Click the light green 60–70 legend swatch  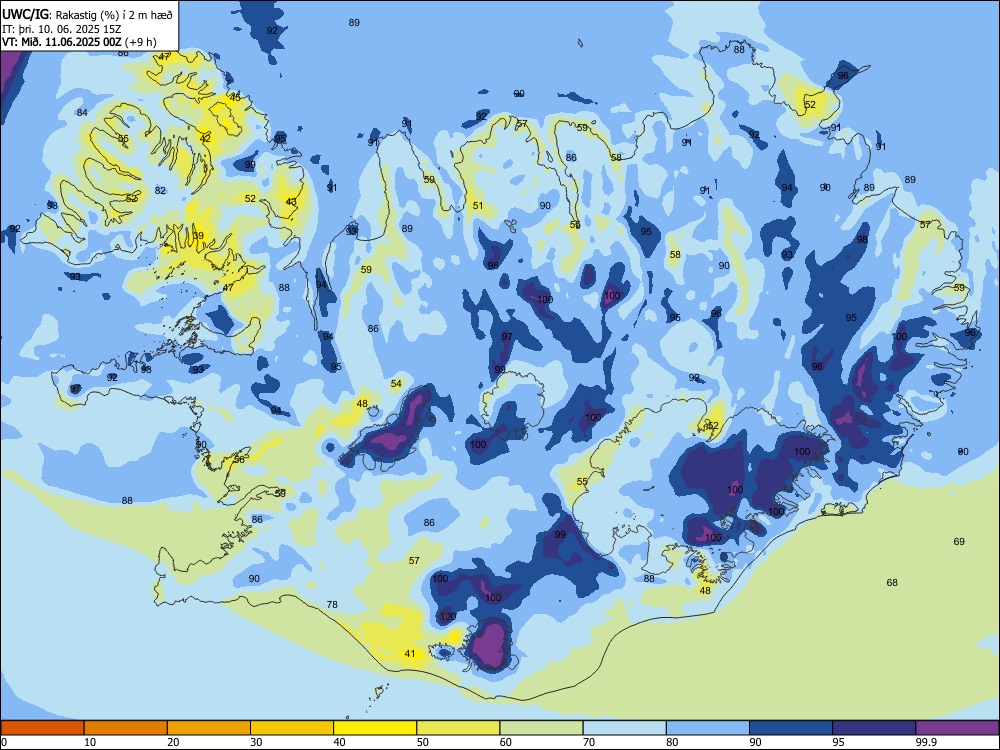pyautogui.click(x=541, y=728)
